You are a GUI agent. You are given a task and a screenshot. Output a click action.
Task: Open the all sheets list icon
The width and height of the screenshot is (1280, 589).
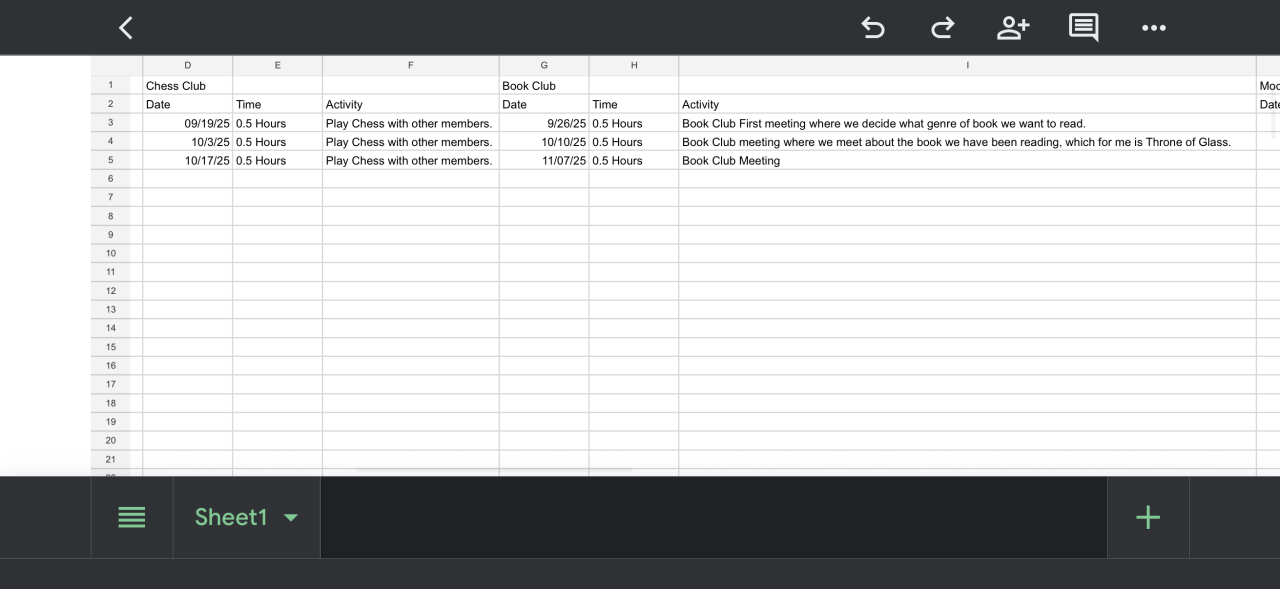(x=132, y=517)
